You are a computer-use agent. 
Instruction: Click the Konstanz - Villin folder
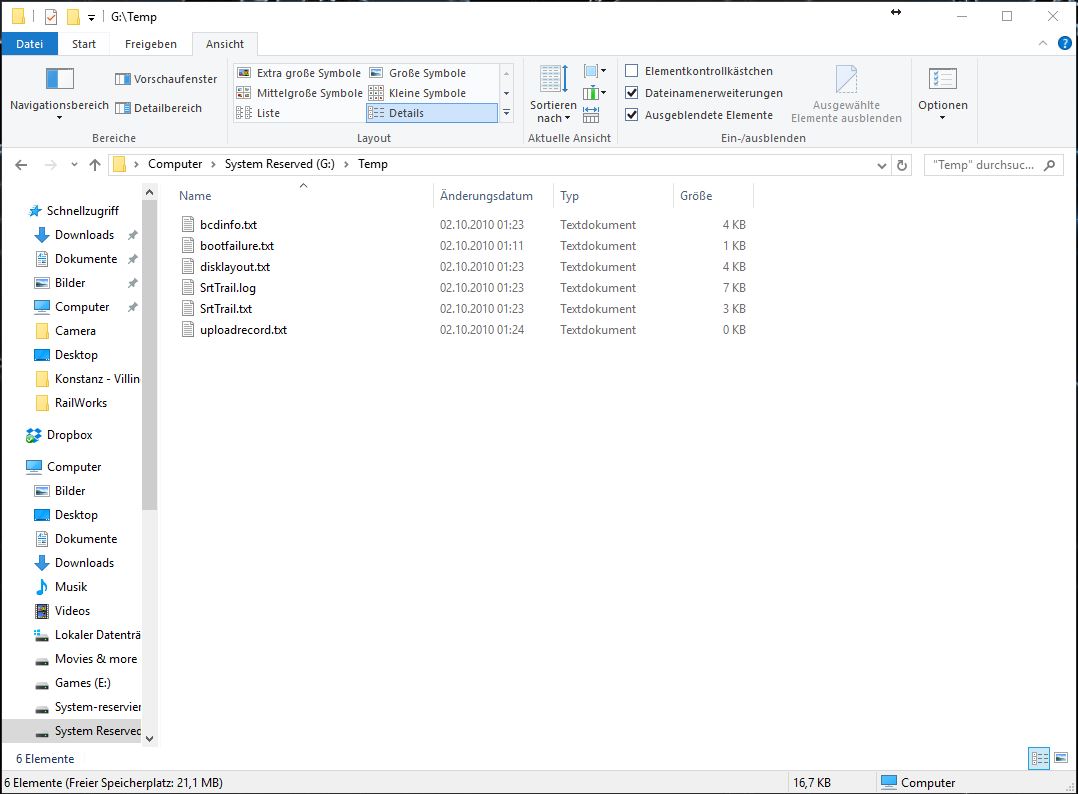pyautogui.click(x=97, y=379)
